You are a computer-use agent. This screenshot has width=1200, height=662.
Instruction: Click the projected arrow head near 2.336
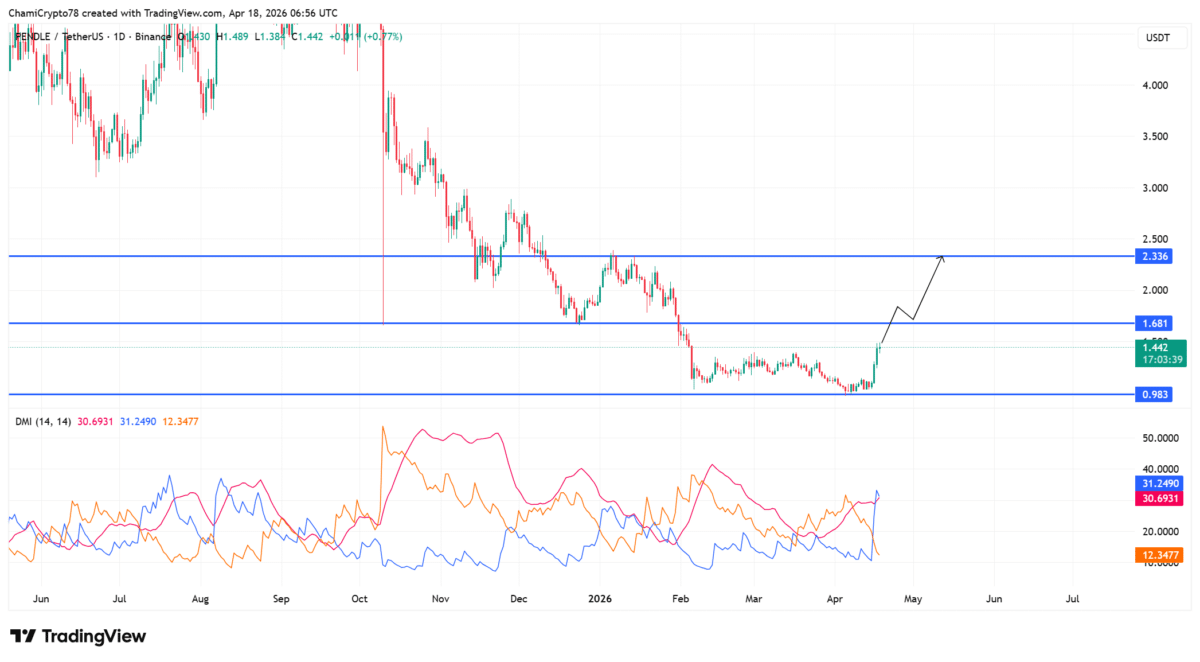click(x=941, y=259)
